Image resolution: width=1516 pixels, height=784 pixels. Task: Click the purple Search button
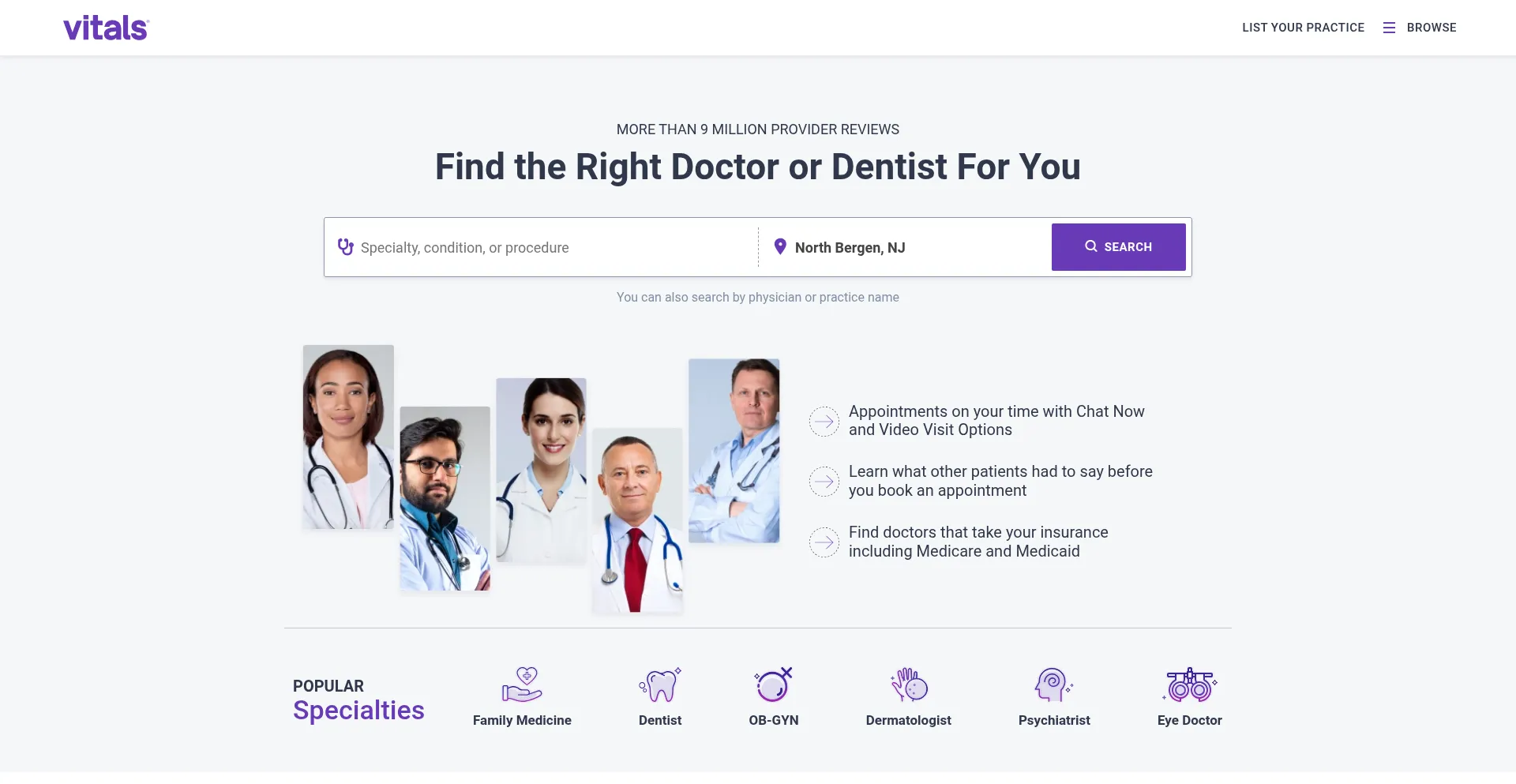tap(1118, 247)
